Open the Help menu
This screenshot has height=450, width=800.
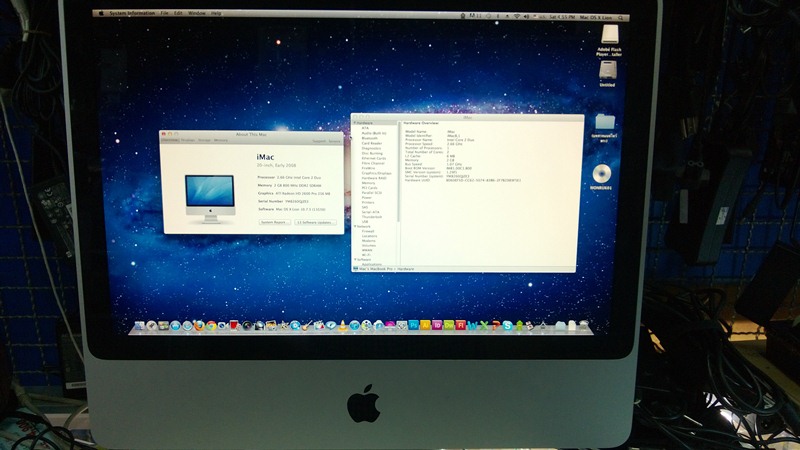pyautogui.click(x=216, y=13)
